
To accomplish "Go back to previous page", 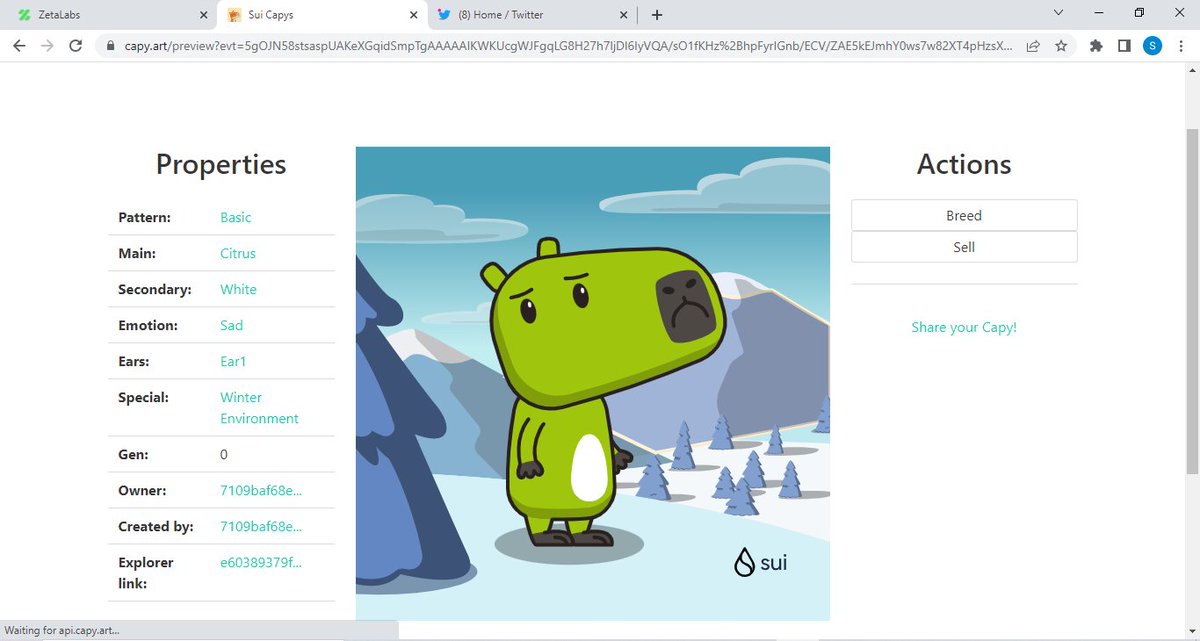I will (x=19, y=46).
